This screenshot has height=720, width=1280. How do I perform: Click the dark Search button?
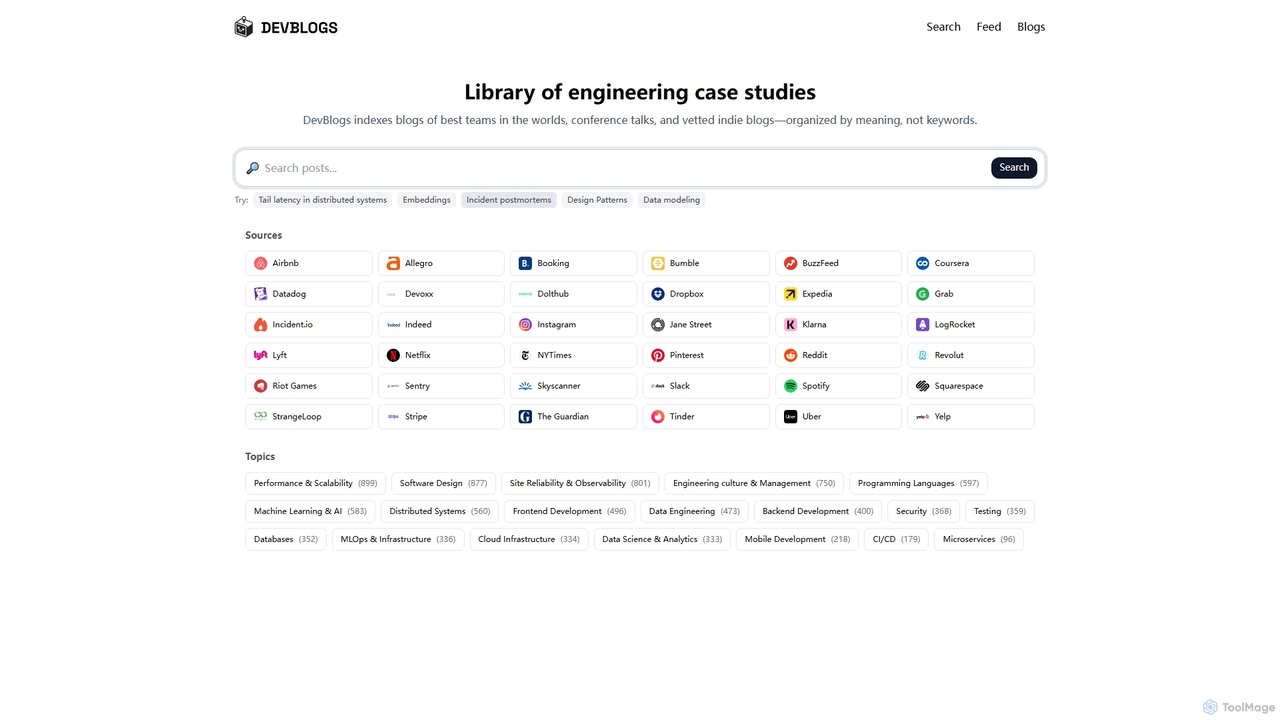coord(1014,168)
